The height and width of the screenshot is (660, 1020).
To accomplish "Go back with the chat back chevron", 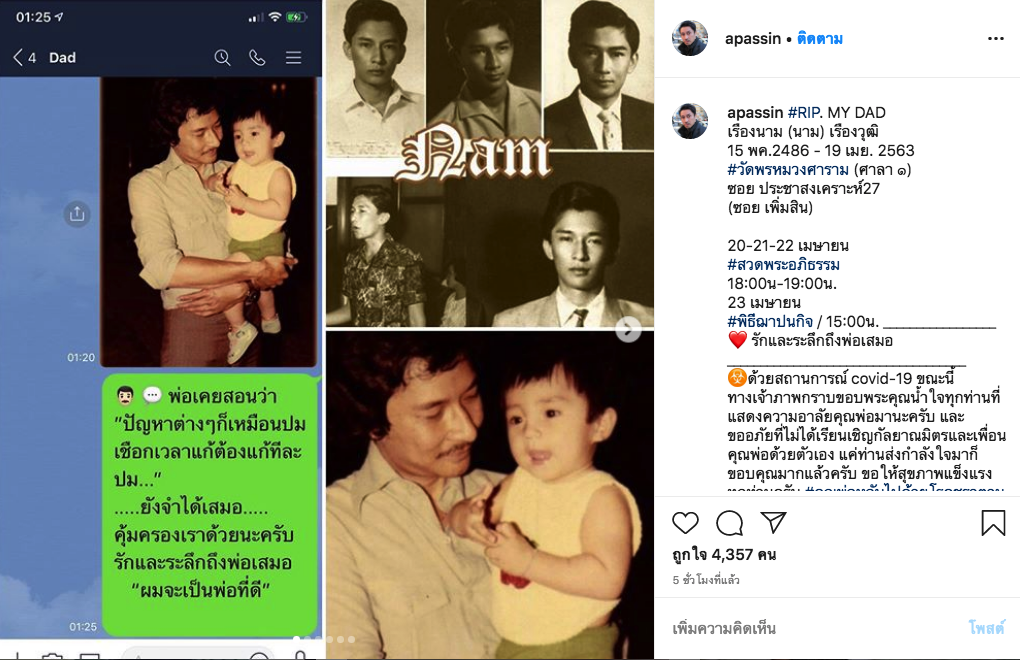I will 18,58.
